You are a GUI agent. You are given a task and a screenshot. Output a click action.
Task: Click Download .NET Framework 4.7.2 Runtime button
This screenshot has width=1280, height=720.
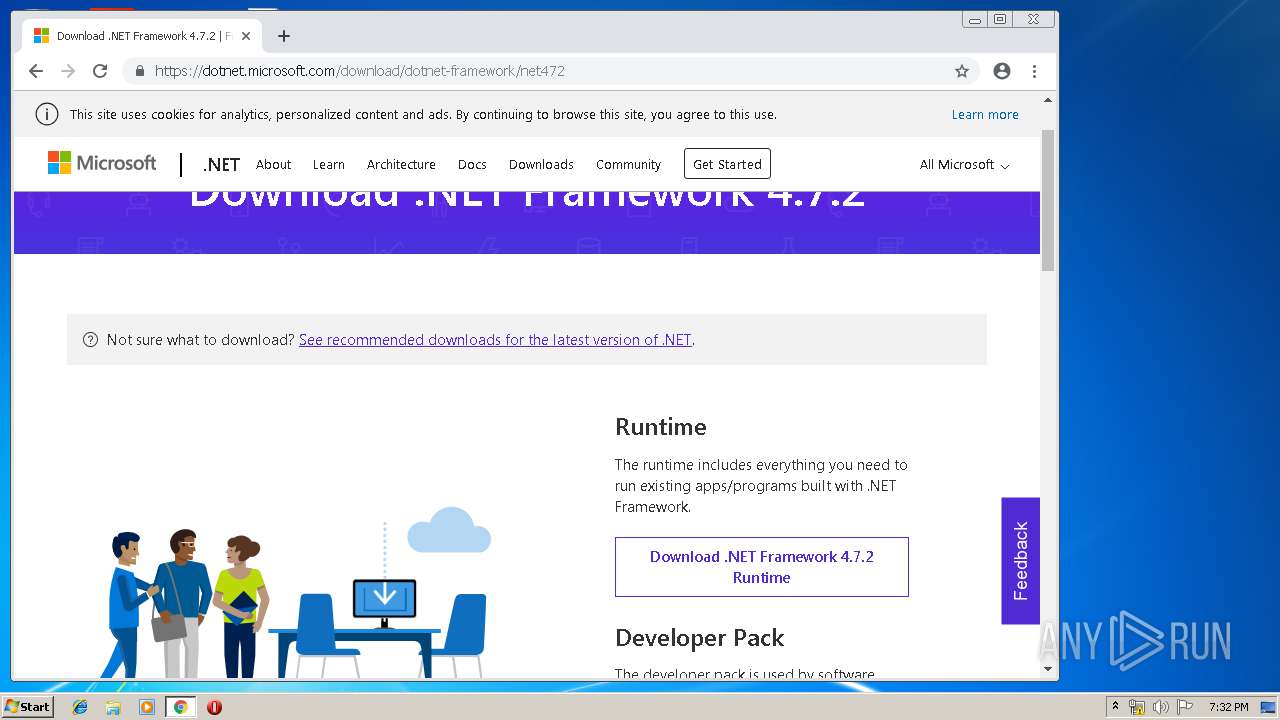click(762, 567)
